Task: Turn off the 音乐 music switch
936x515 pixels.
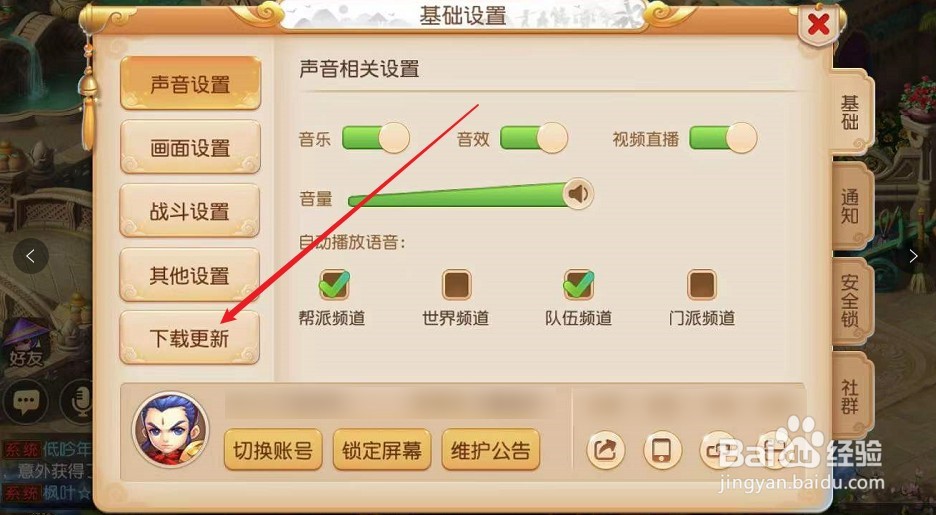Action: [x=375, y=138]
